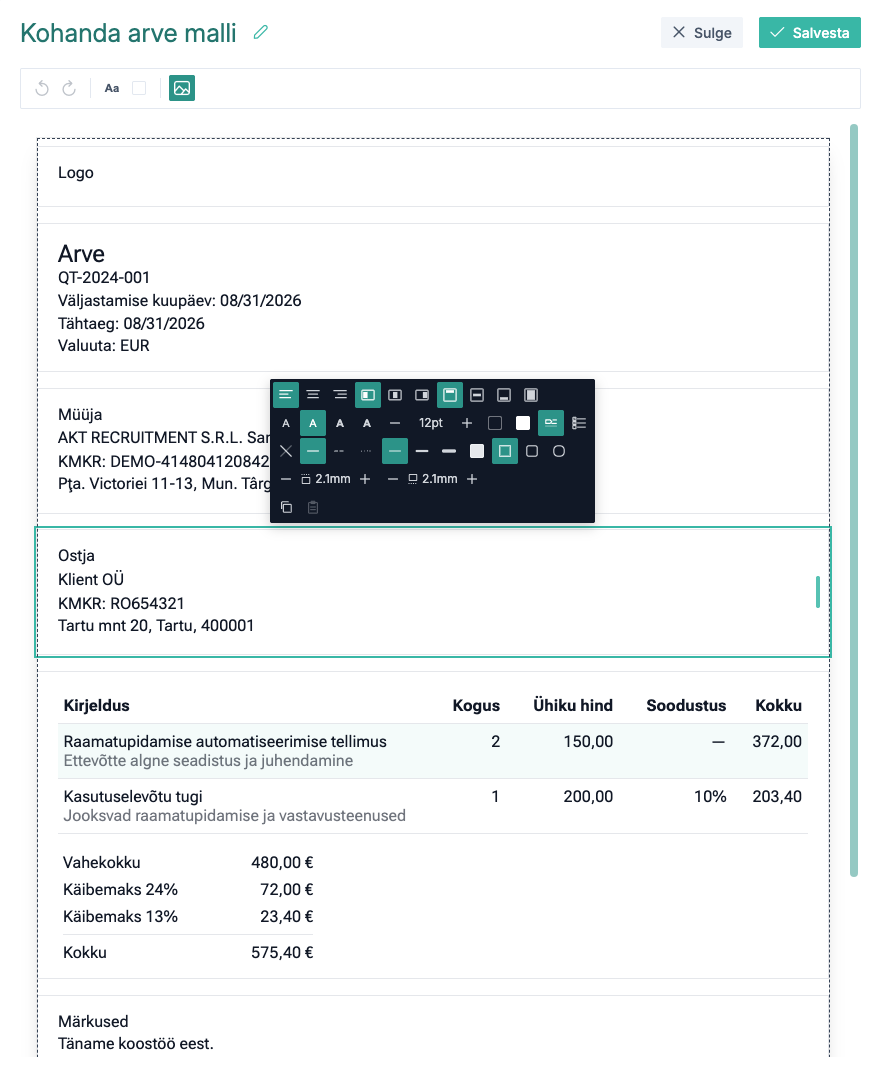This screenshot has height=1075, width=878.
Task: Click the empty square color box beside Aa
Action: click(x=139, y=88)
